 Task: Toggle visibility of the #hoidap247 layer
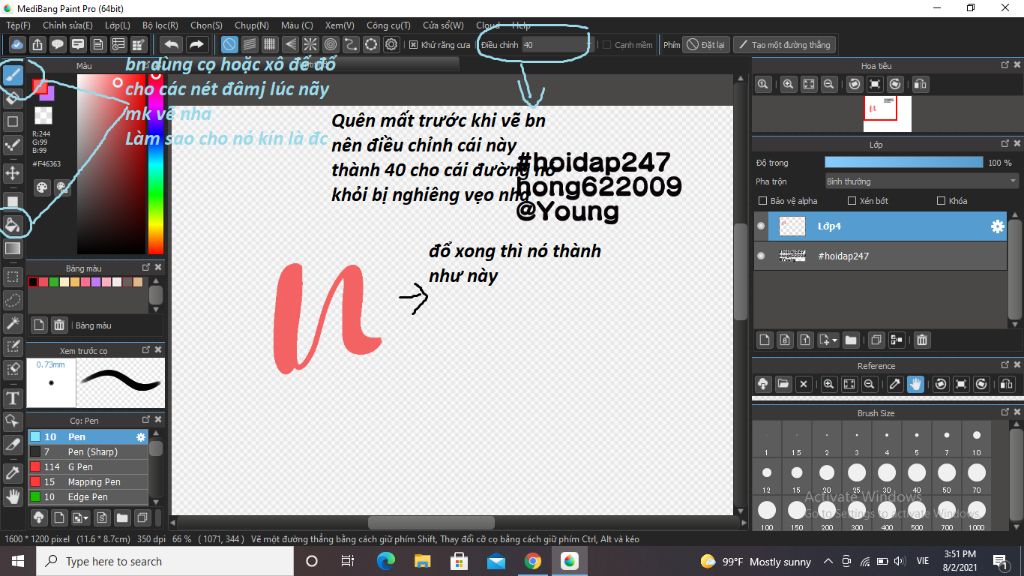point(761,256)
